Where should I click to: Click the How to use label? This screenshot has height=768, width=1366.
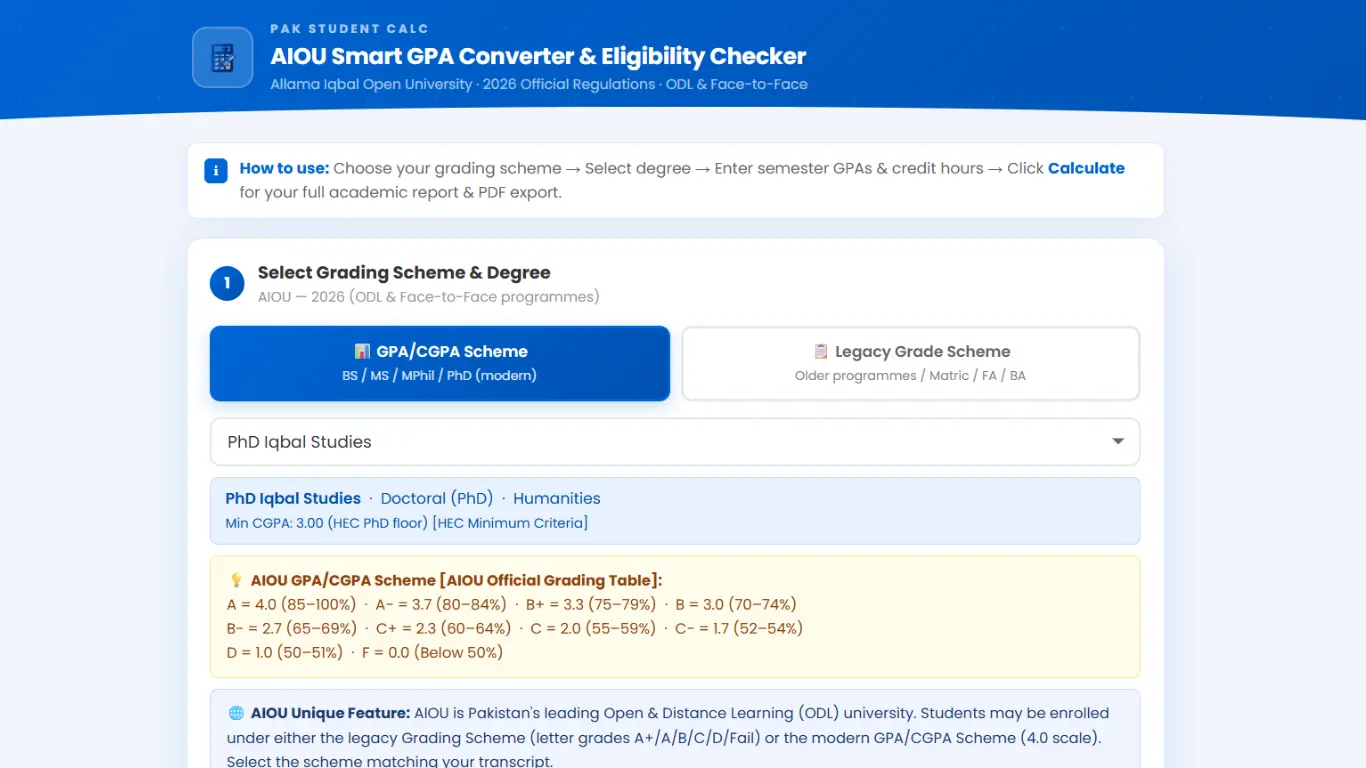tap(284, 168)
